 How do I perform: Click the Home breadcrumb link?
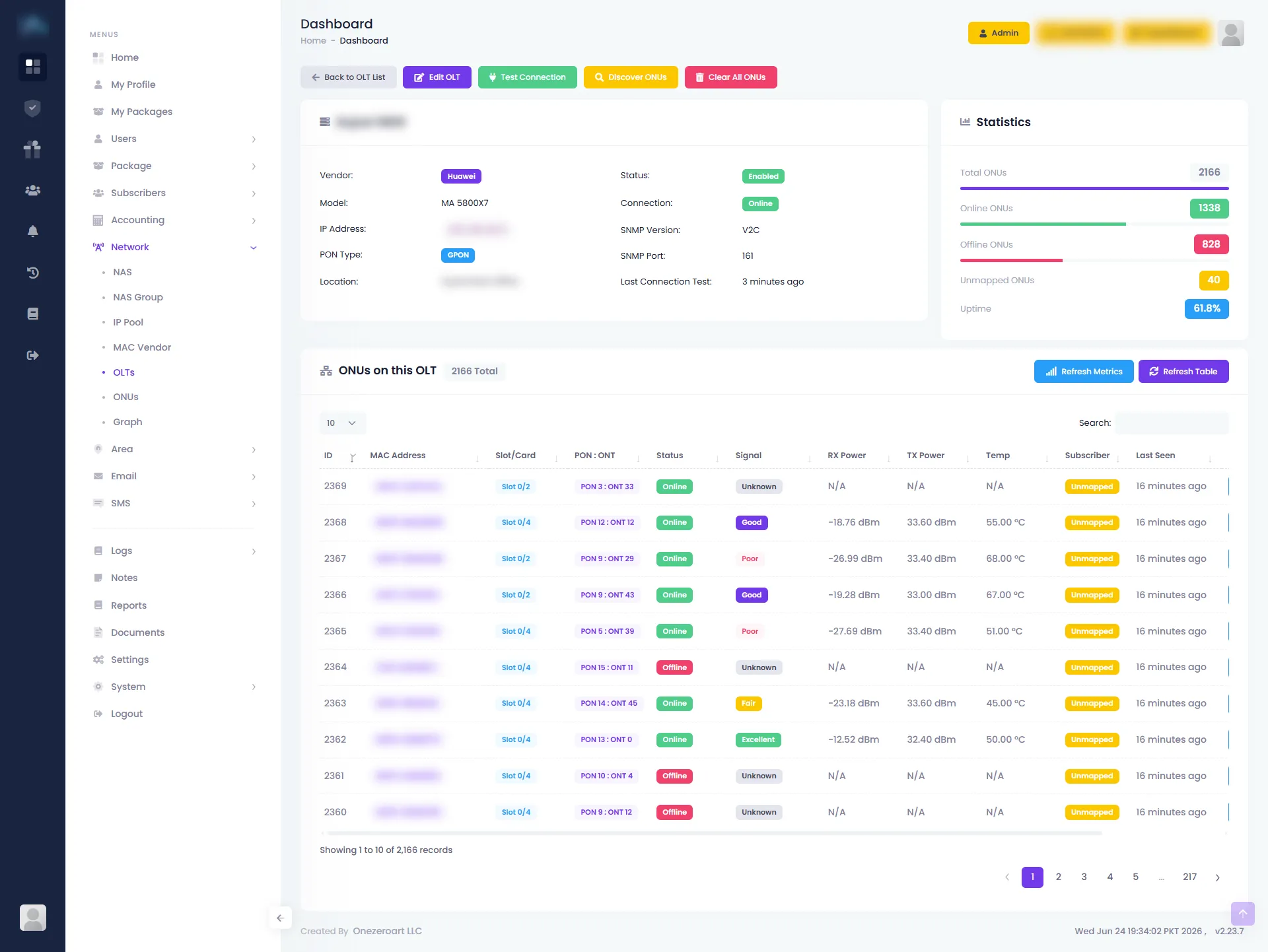coord(313,41)
